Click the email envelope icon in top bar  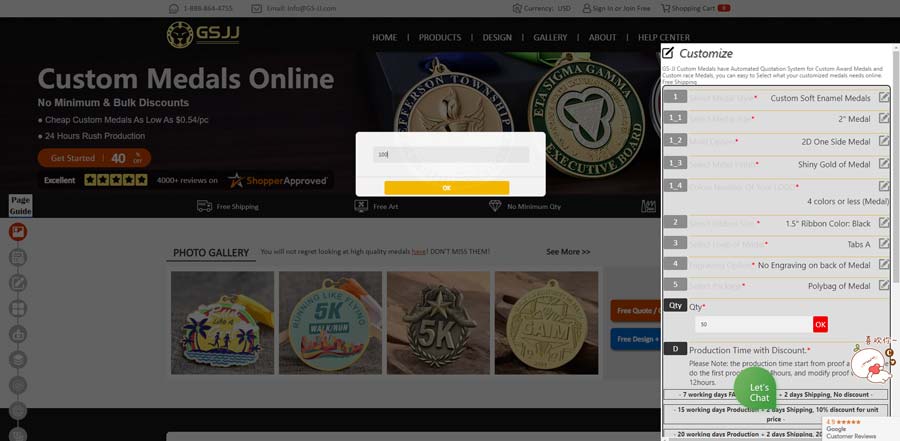257,9
